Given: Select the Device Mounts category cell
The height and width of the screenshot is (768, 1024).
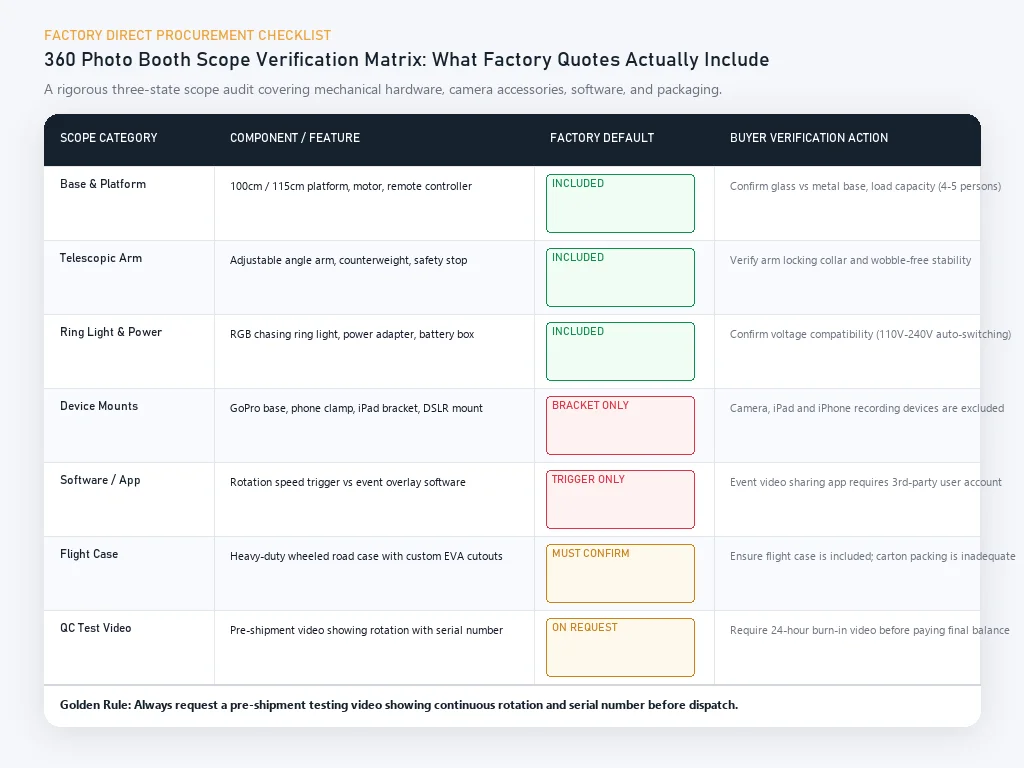Looking at the screenshot, I should pyautogui.click(x=129, y=426).
